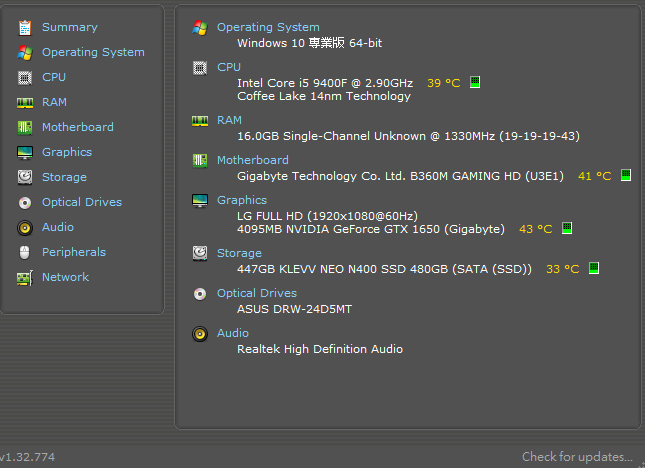
Task: Click LG FULL HD monitor text
Action: click(327, 216)
